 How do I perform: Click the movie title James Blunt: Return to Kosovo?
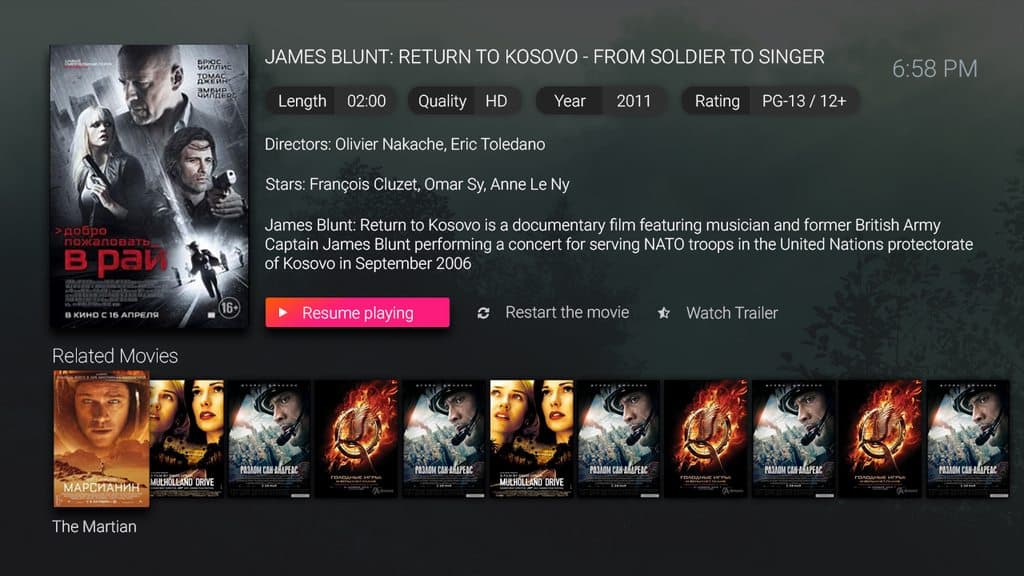point(545,57)
